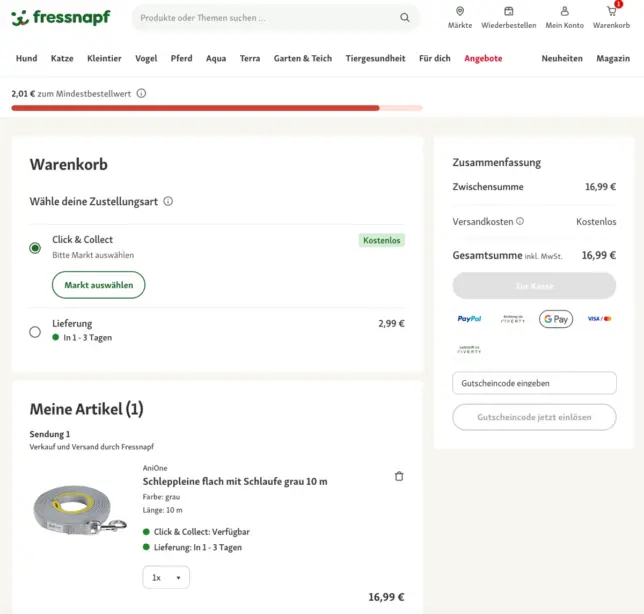Click 'Bitte Markt auswählen' hint text
This screenshot has width=644, height=614.
93,255
